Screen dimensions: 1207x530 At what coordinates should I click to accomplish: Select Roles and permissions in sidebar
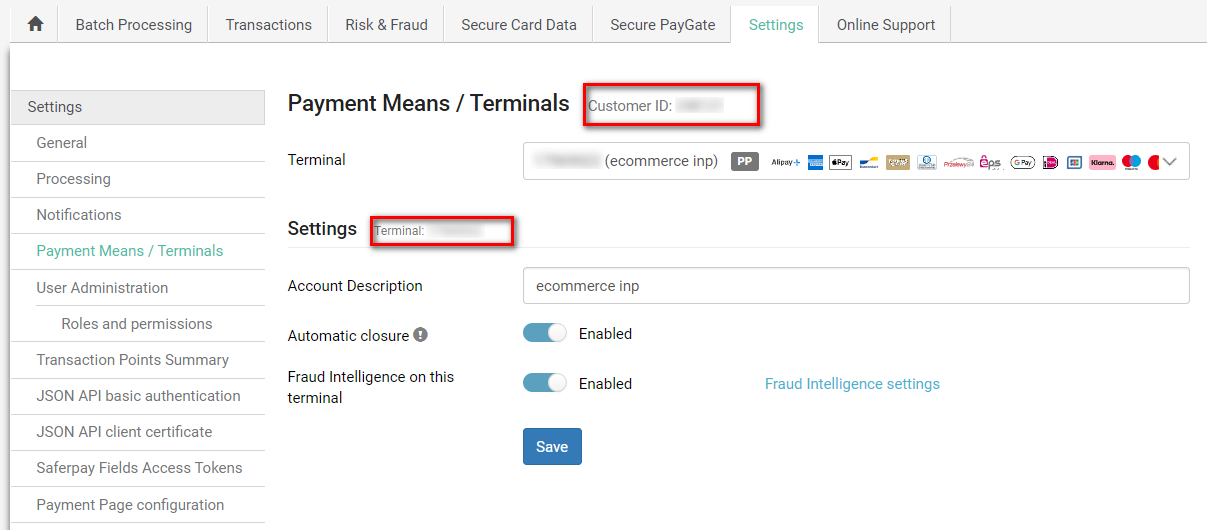click(137, 324)
